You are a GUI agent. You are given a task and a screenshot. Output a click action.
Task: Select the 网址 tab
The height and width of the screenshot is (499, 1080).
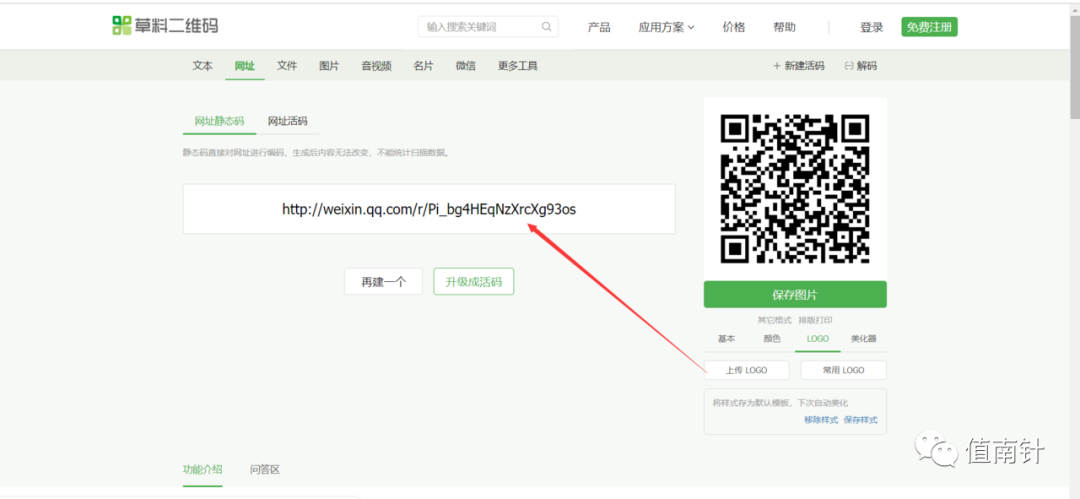click(245, 66)
